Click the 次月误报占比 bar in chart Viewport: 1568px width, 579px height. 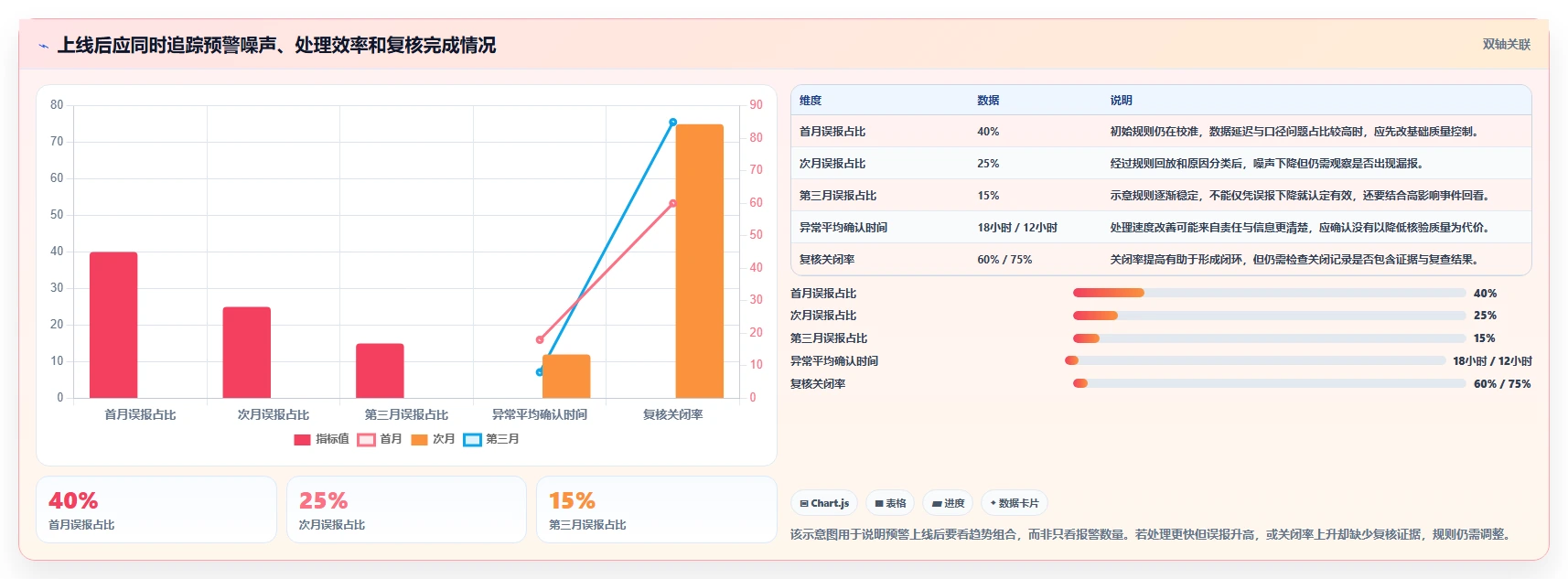(x=247, y=352)
